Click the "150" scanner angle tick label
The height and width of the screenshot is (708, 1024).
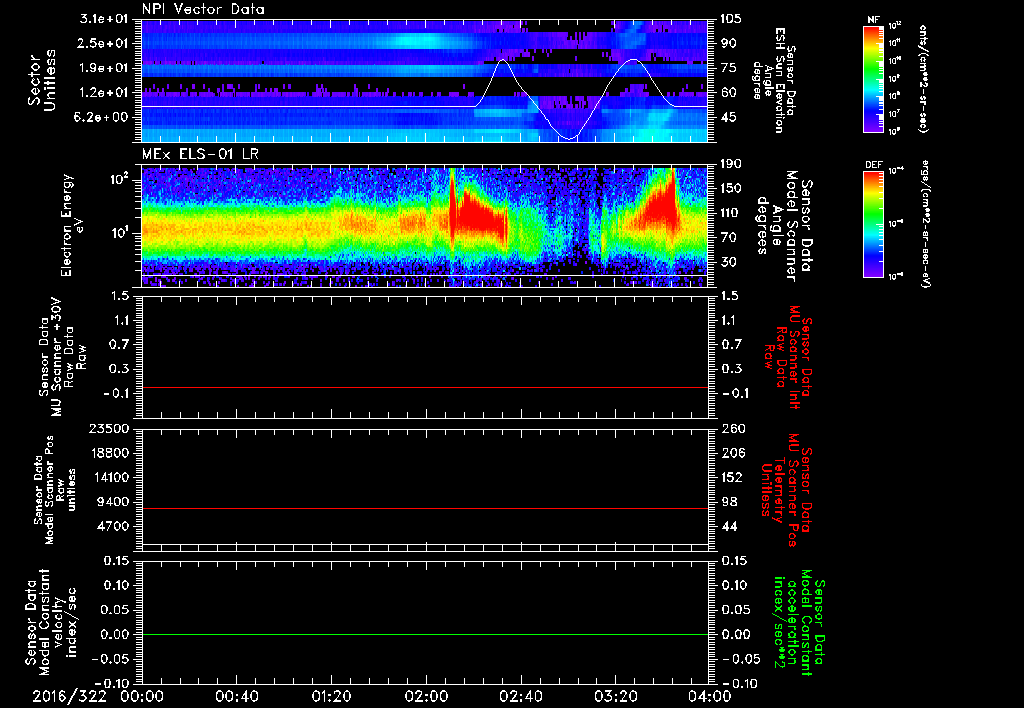tap(731, 189)
